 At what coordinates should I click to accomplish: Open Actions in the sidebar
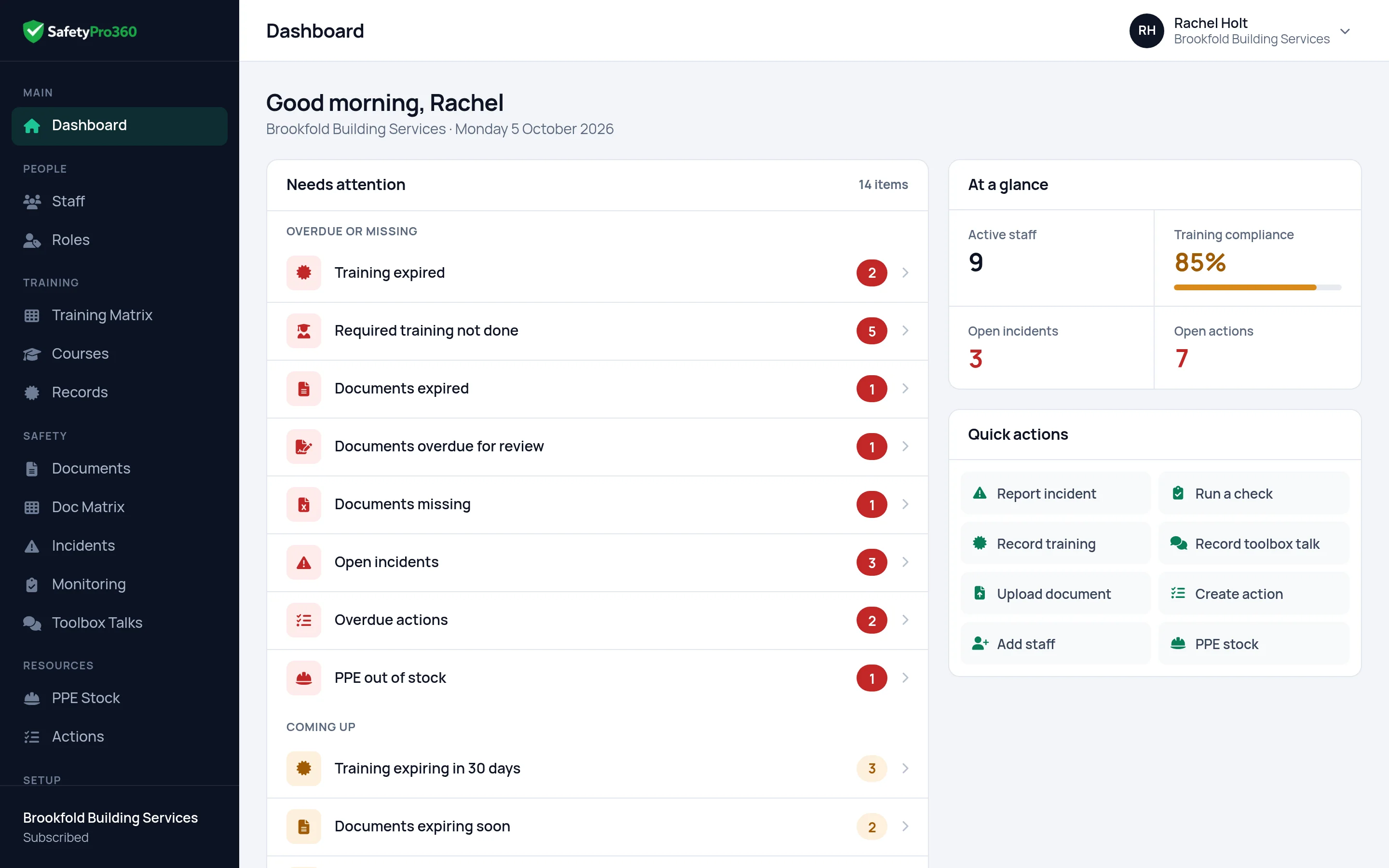click(120, 737)
